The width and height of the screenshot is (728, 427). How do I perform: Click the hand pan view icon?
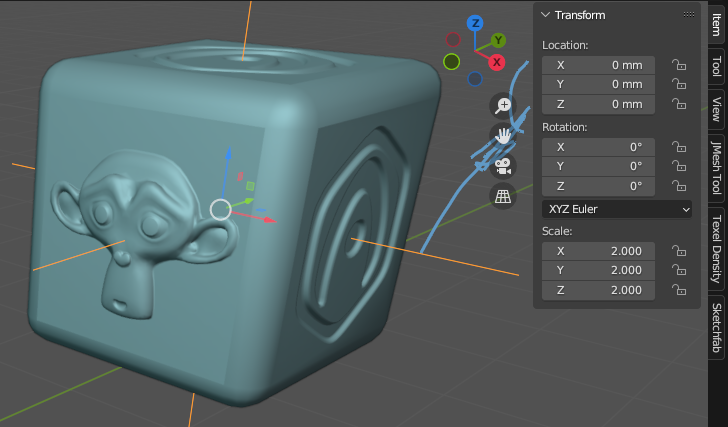point(503,136)
